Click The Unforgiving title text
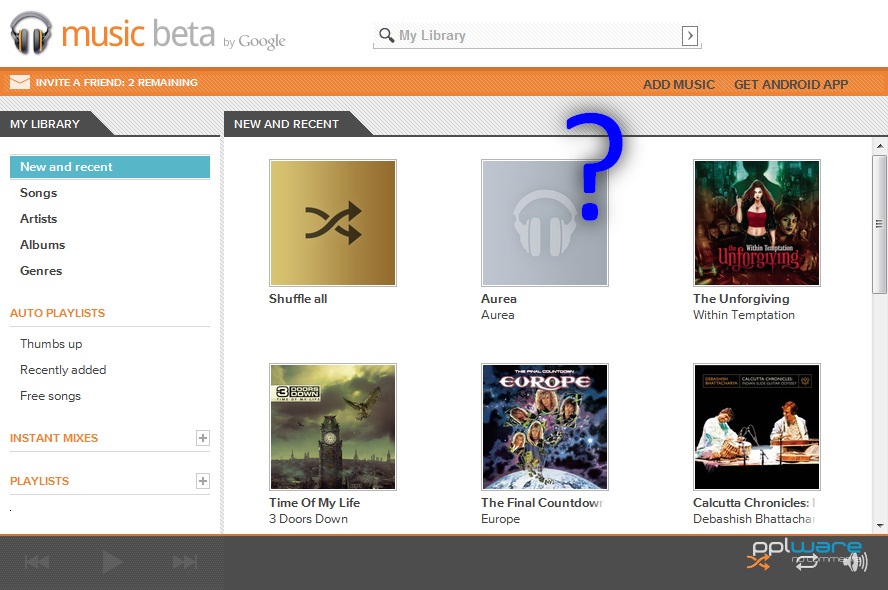The width and height of the screenshot is (888, 590). [741, 298]
